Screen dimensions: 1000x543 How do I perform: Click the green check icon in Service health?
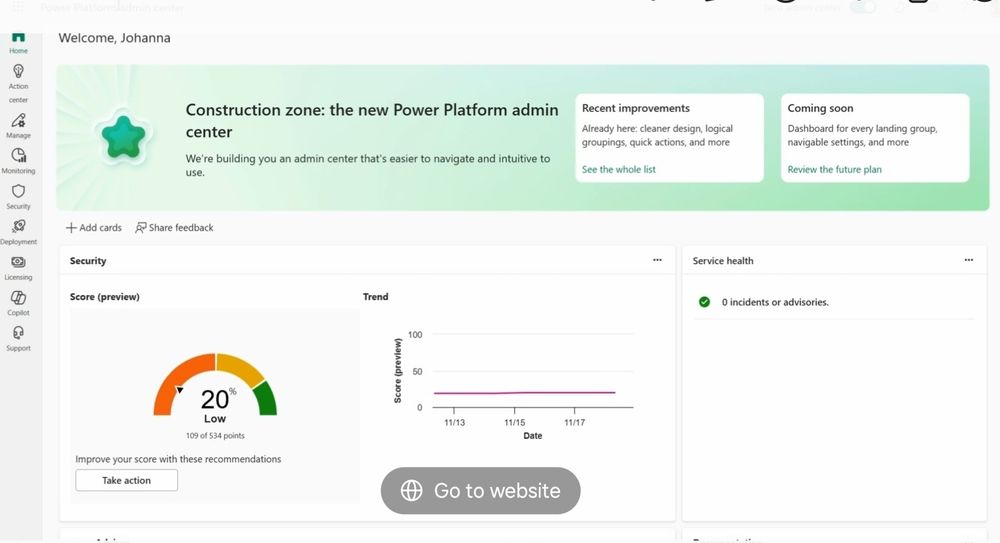click(x=704, y=302)
